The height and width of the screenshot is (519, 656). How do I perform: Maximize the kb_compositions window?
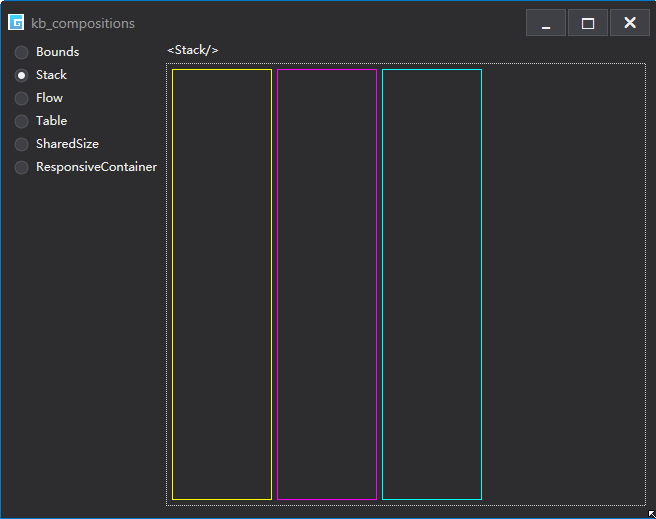click(x=588, y=23)
